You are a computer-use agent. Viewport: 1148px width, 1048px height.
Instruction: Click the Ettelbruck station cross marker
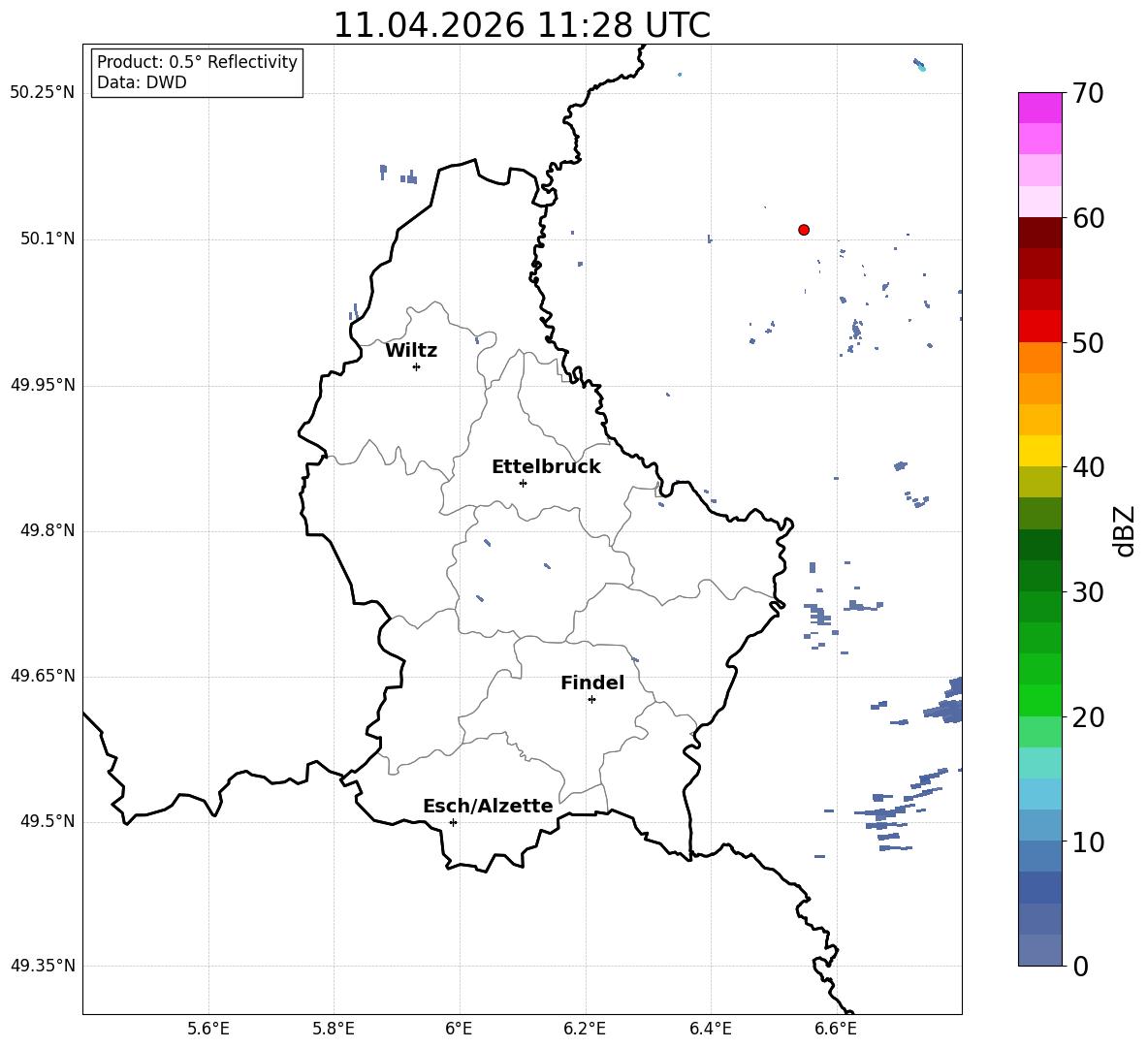523,483
